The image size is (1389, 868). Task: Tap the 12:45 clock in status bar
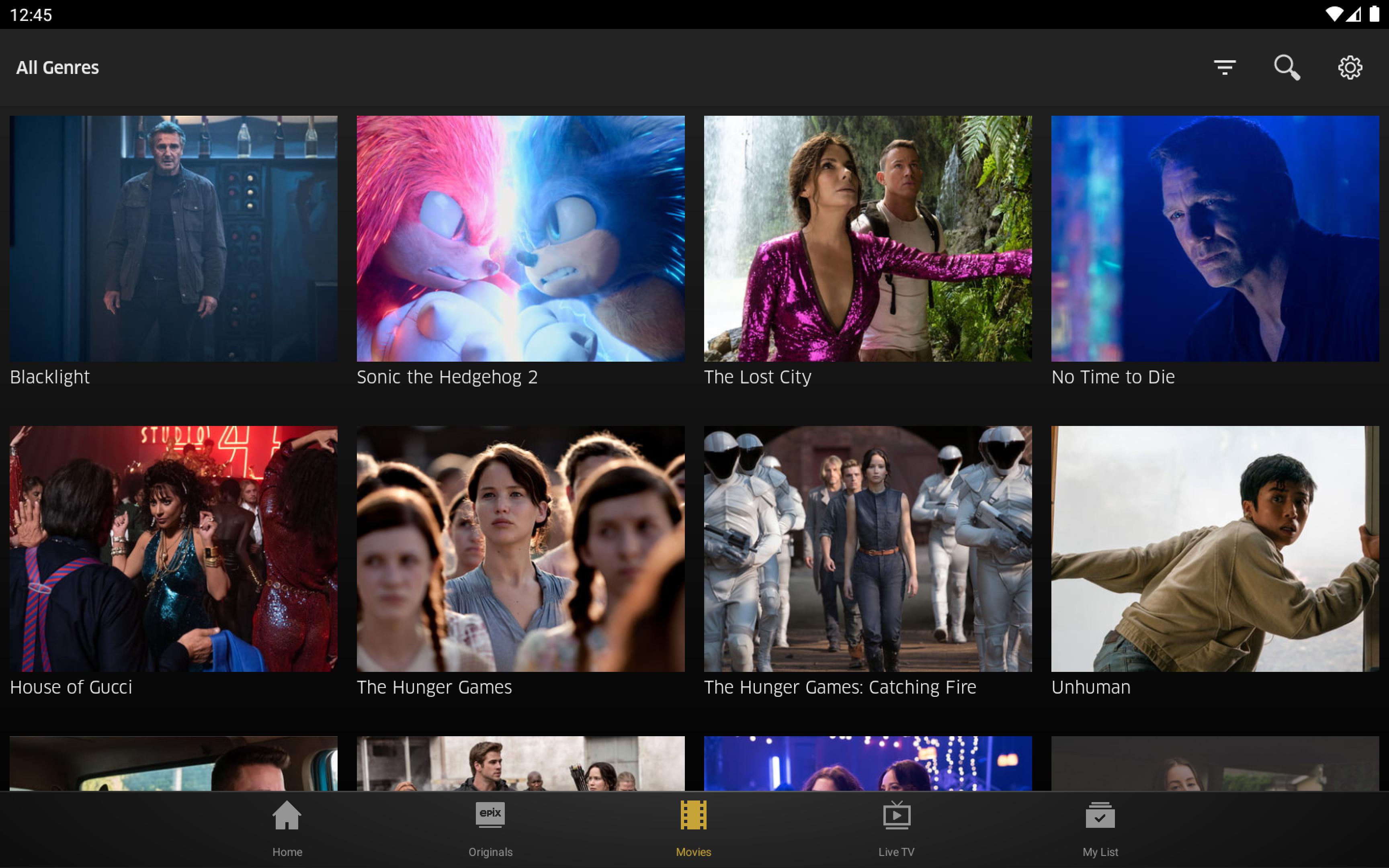click(x=31, y=15)
